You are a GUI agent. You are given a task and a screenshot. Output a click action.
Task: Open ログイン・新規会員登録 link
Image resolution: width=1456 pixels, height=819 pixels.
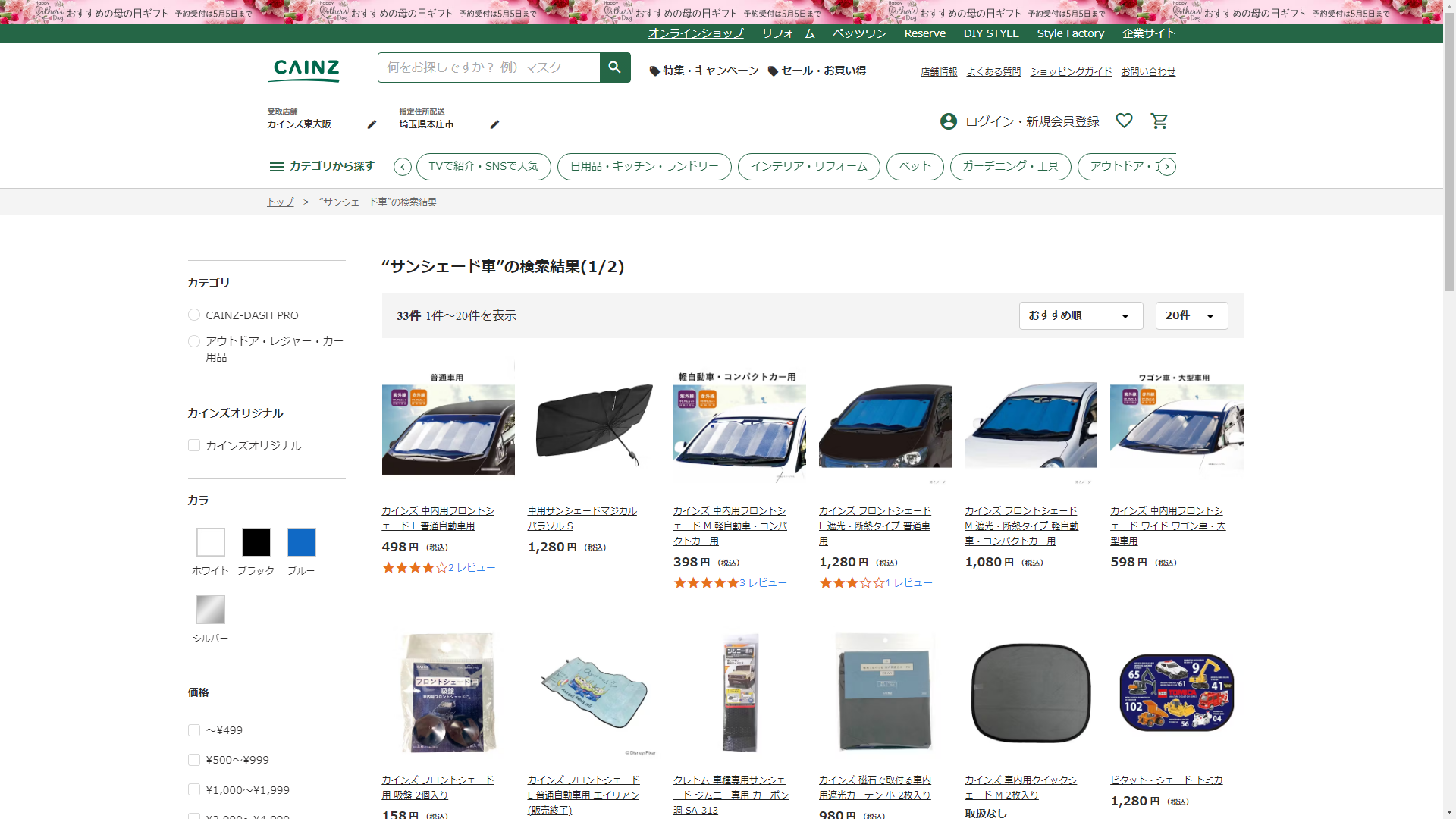point(1031,121)
